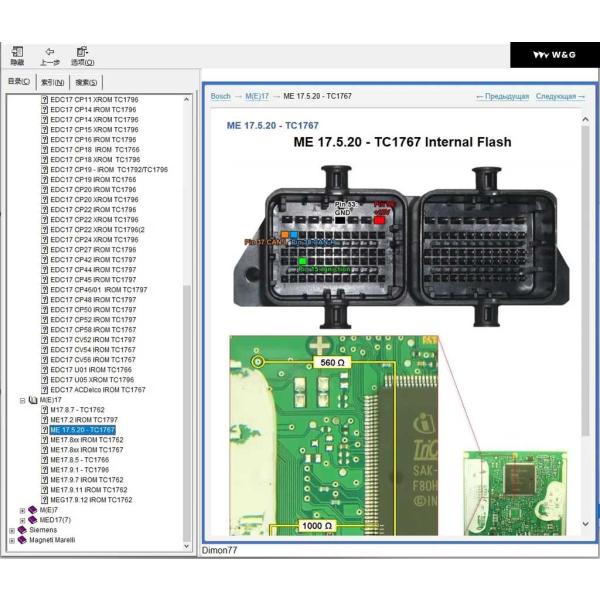600x600 pixels.
Task: Click the tree panel scroll-down arrow
Action: pyautogui.click(x=187, y=546)
